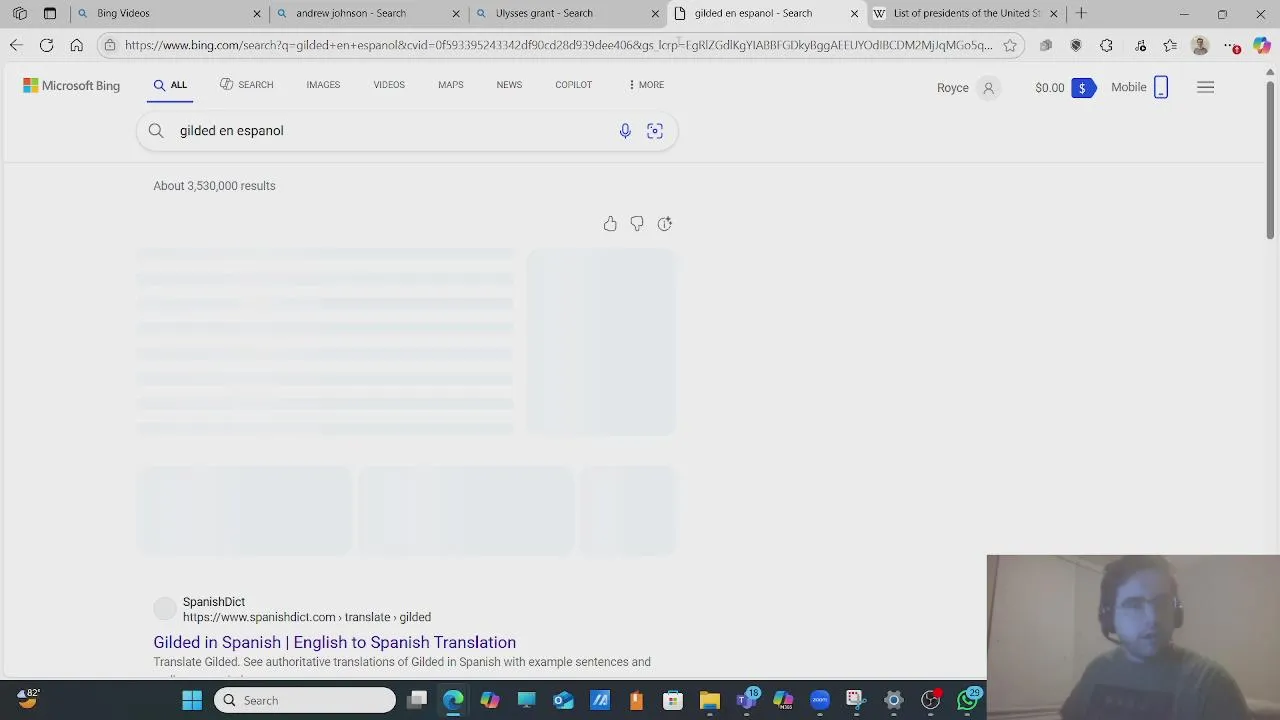Open Bing hamburger settings menu

pos(1206,87)
